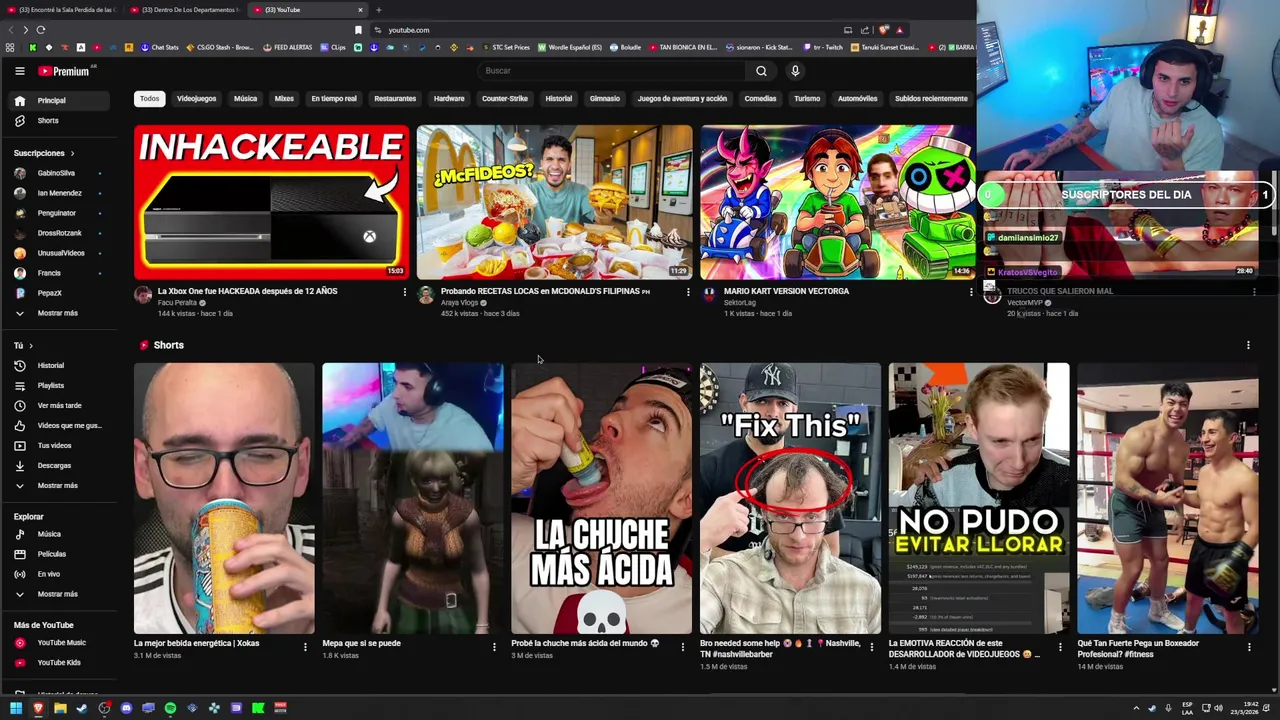Start voice search with microphone icon

tap(795, 71)
